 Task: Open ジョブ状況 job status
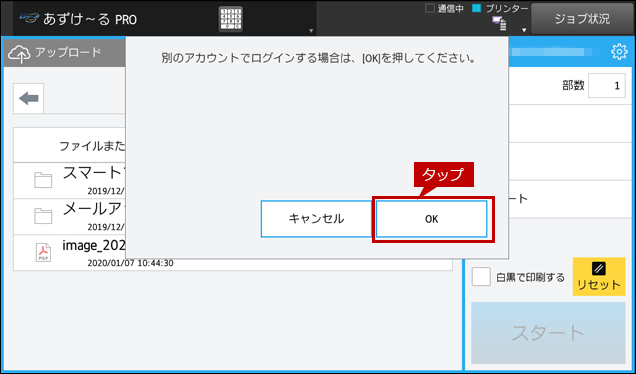click(582, 19)
